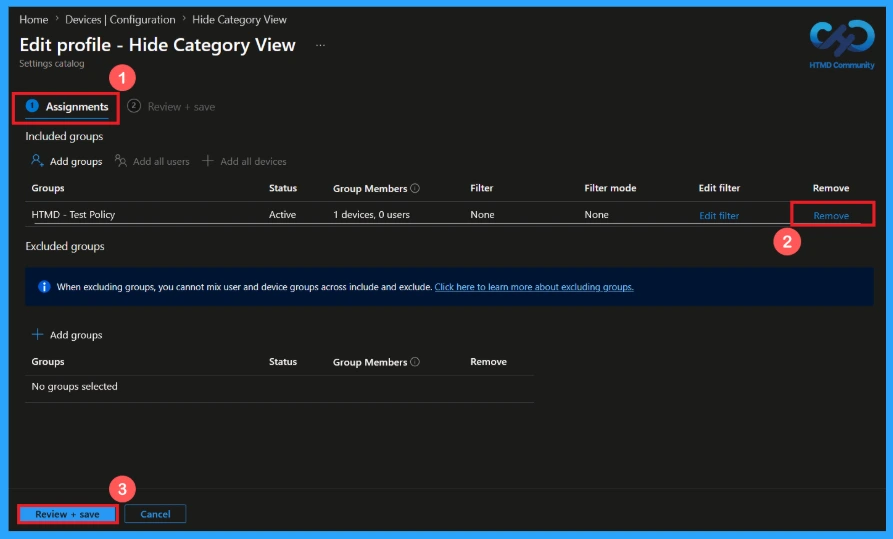Image resolution: width=893 pixels, height=539 pixels.
Task: Click the Add groups person icon under Included groups
Action: click(x=37, y=161)
